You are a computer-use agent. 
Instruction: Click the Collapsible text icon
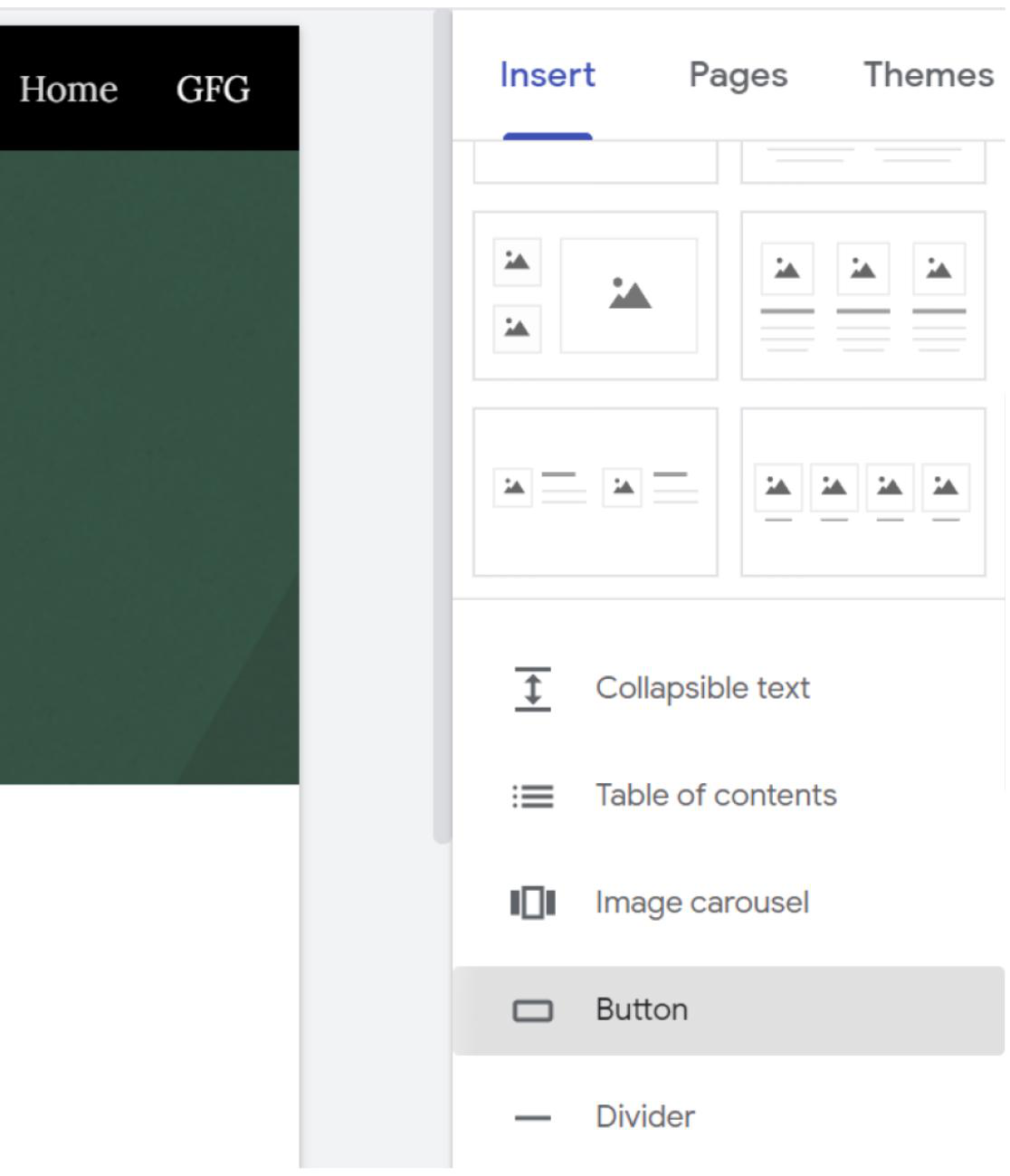pos(532,689)
